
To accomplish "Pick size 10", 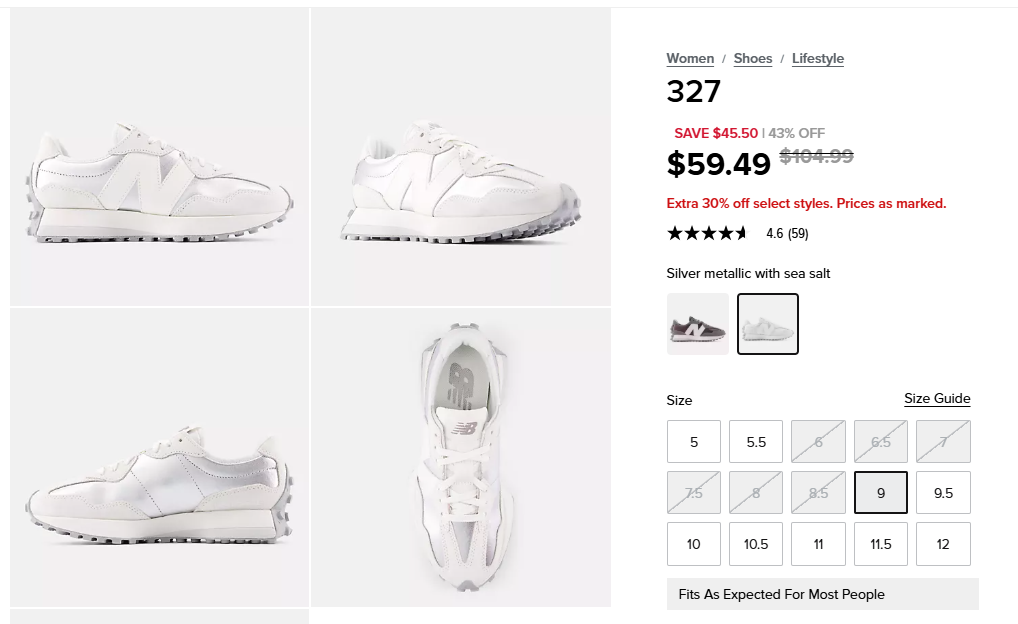I will pos(694,544).
